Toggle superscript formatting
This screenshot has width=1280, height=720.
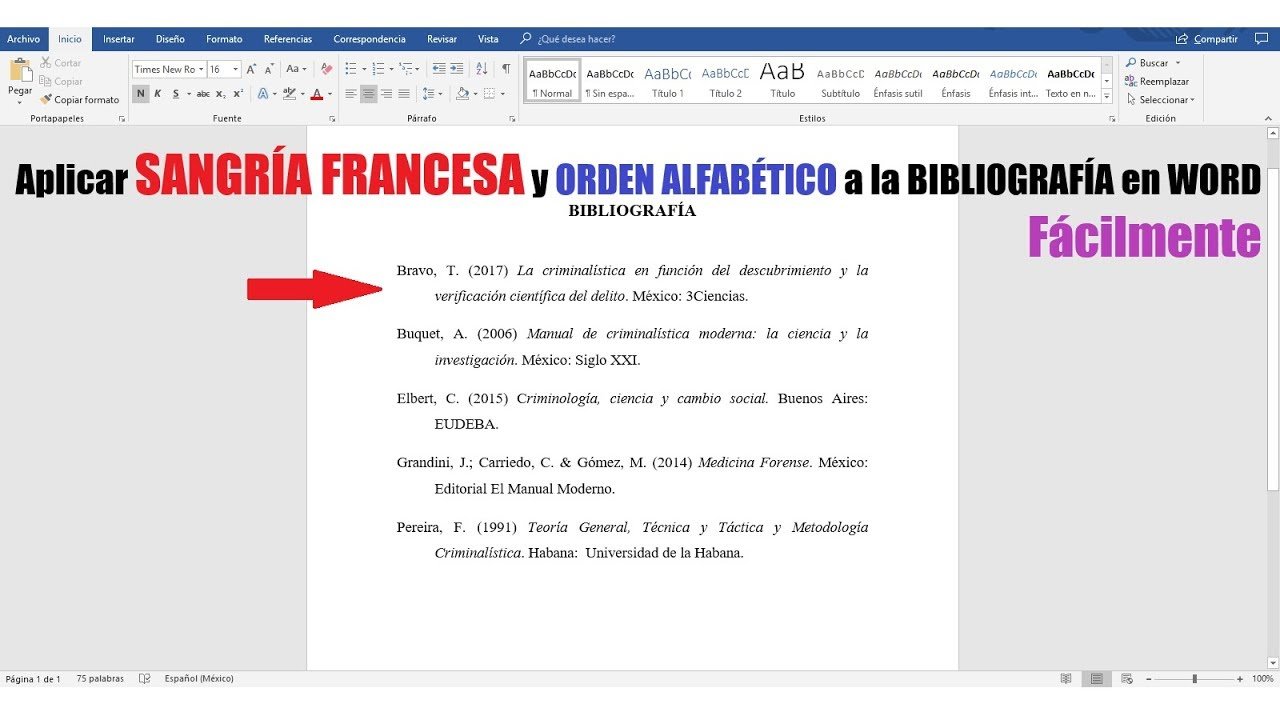[237, 94]
